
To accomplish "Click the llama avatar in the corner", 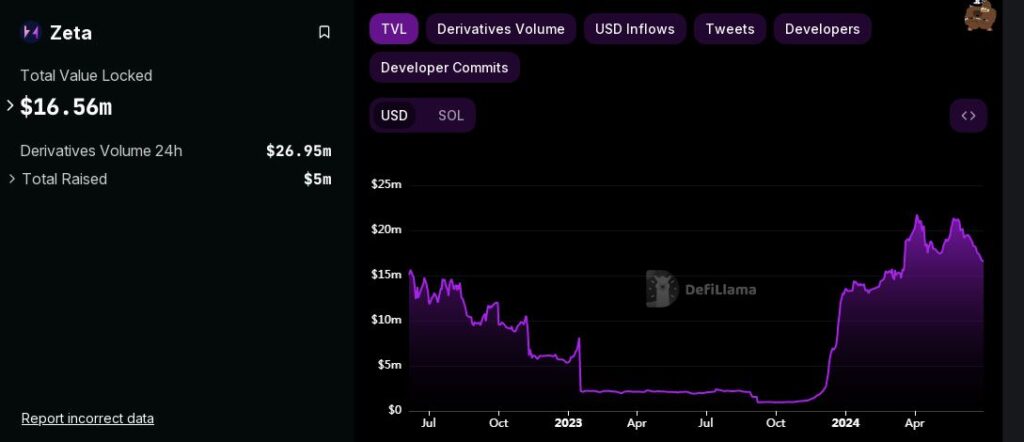I will coord(980,14).
